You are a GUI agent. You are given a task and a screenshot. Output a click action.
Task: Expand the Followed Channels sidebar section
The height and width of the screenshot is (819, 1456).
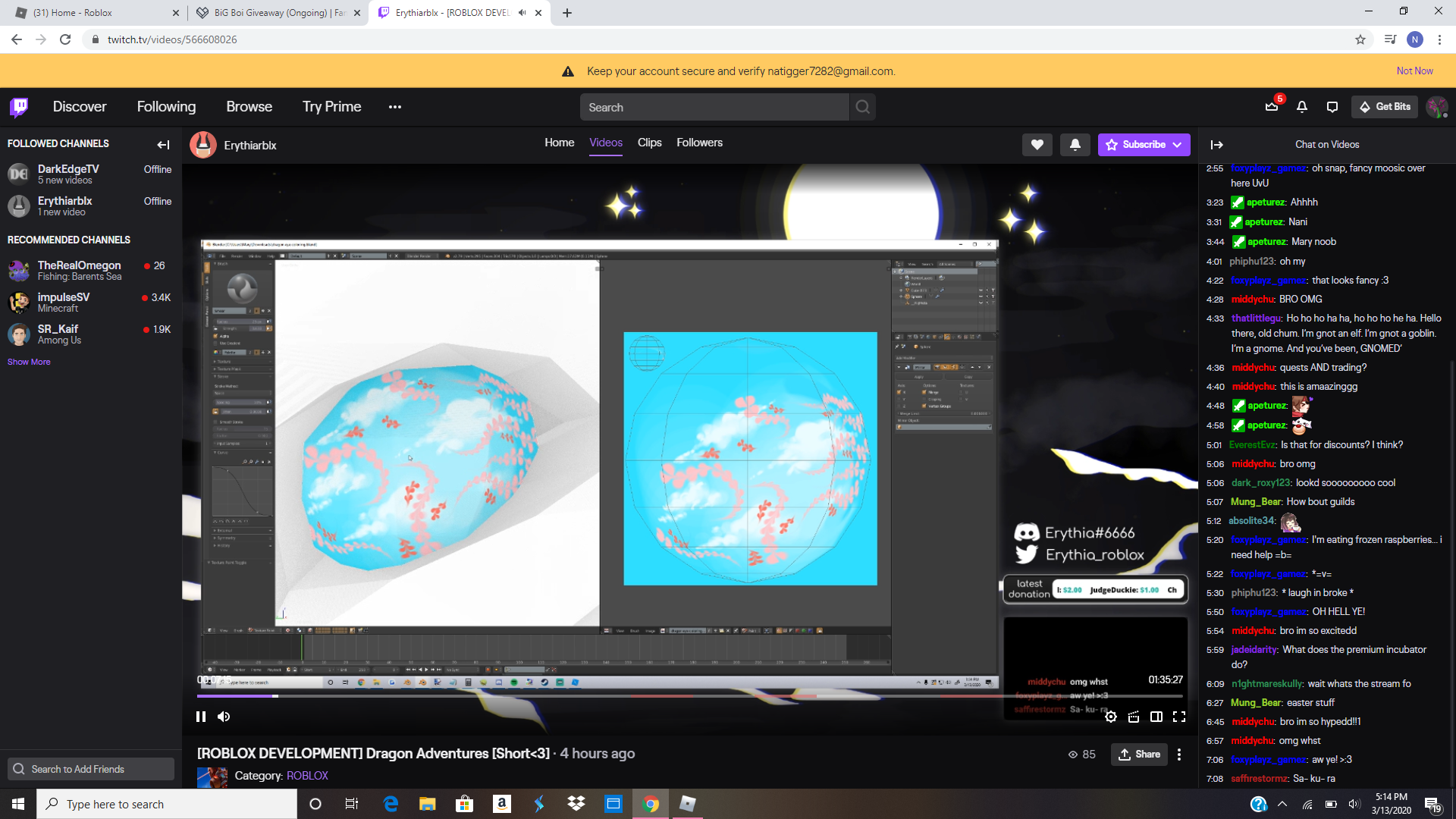[163, 144]
